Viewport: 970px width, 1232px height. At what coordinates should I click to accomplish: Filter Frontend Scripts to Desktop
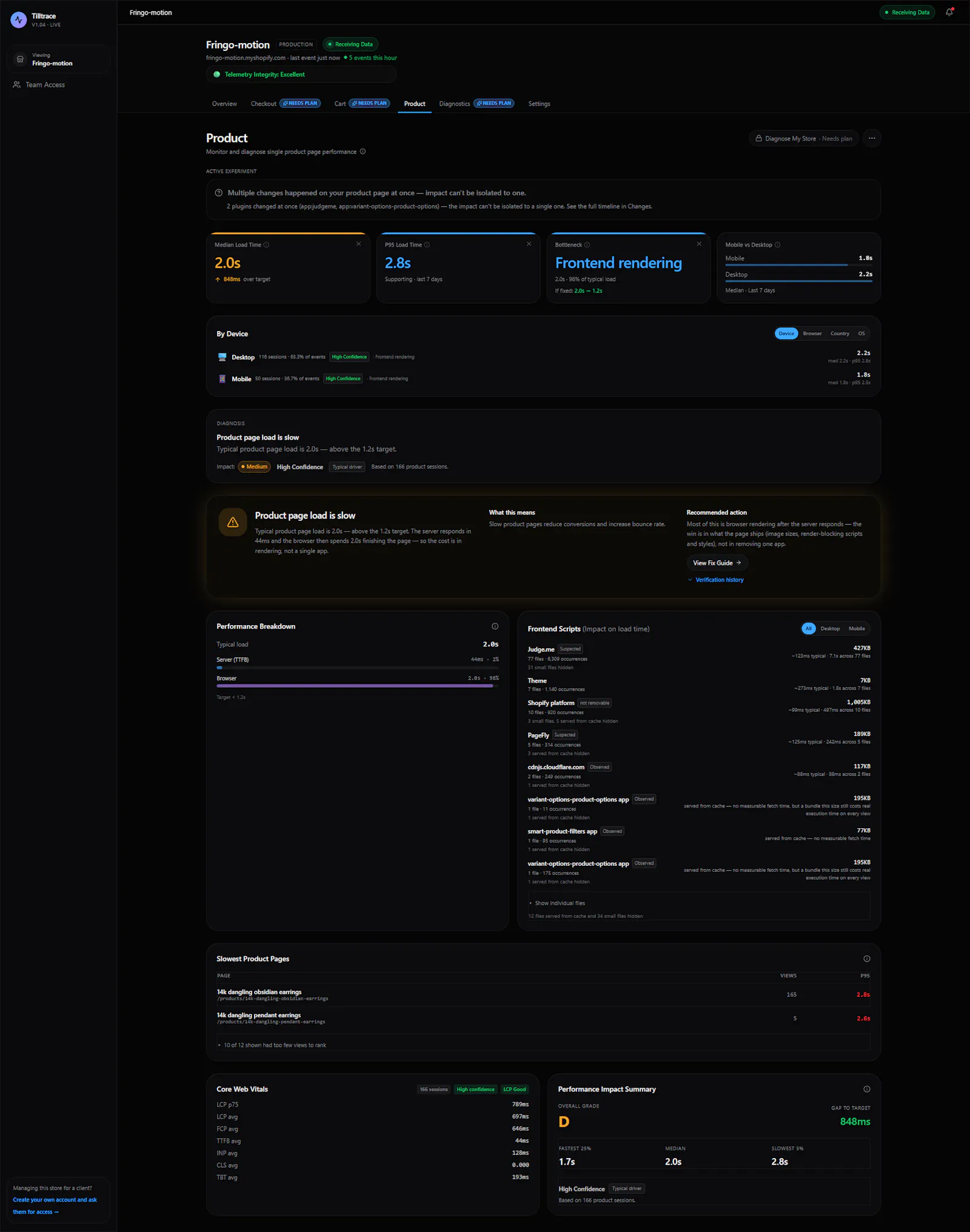[x=830, y=629]
